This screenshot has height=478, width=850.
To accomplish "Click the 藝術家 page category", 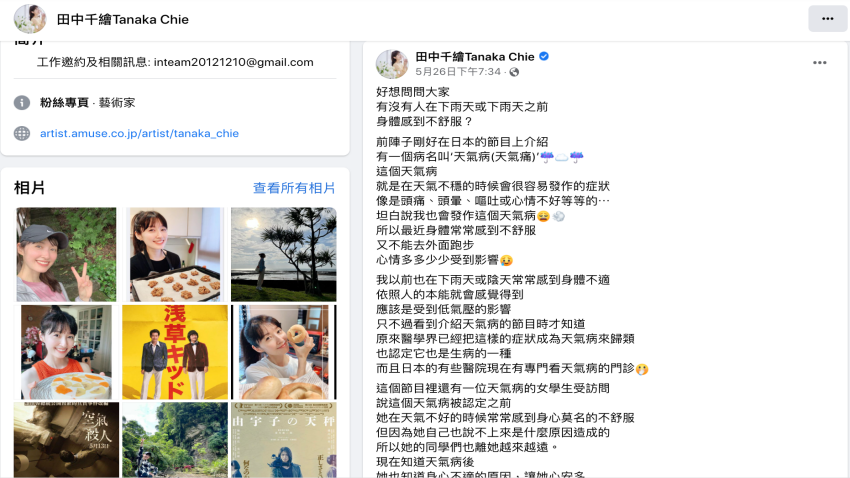I will (117, 102).
